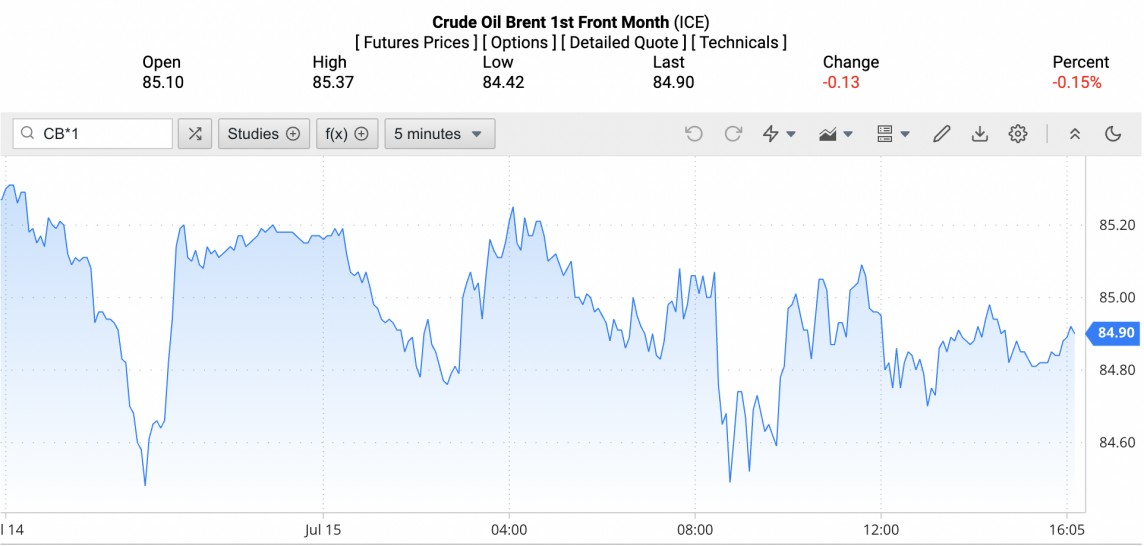Open the drawing pencil tool
Viewport: 1144px width, 546px height.
coord(941,134)
